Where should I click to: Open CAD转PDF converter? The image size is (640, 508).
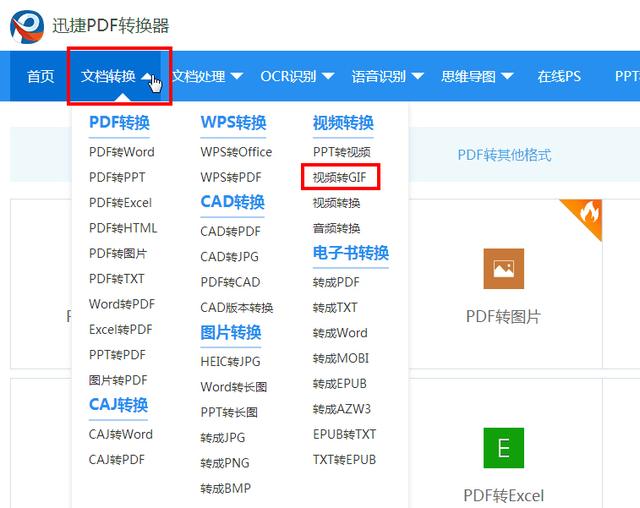click(230, 231)
